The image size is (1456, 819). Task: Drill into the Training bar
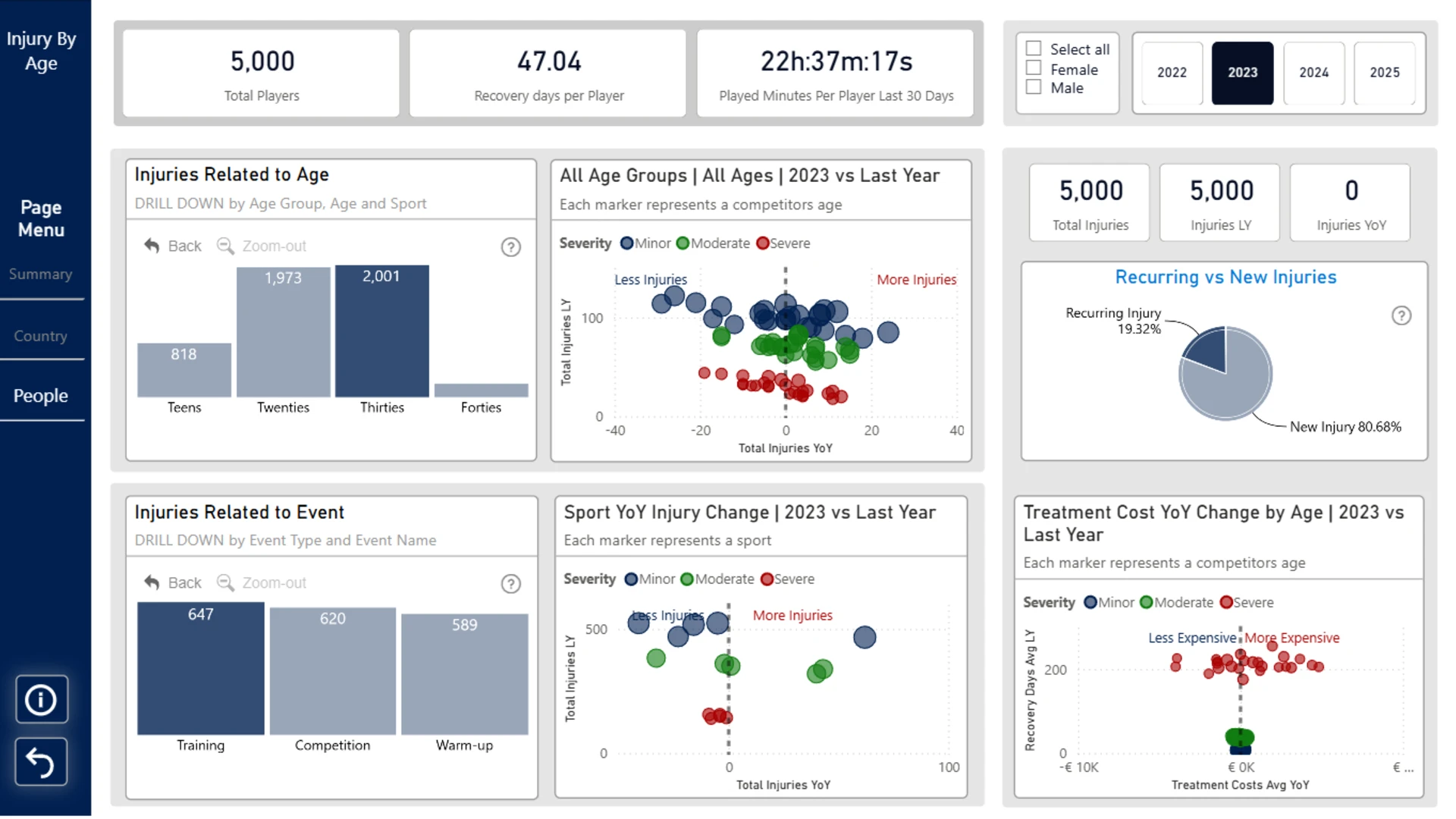tap(201, 668)
